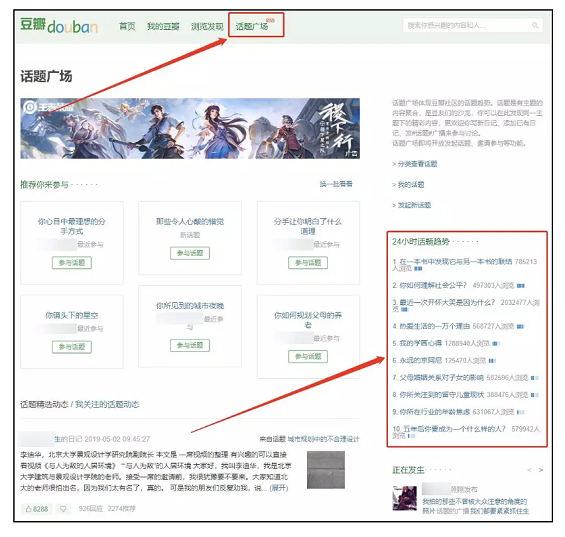
Task: Click 参与话题 under 那些令人心酸的错觉
Action: point(190,253)
